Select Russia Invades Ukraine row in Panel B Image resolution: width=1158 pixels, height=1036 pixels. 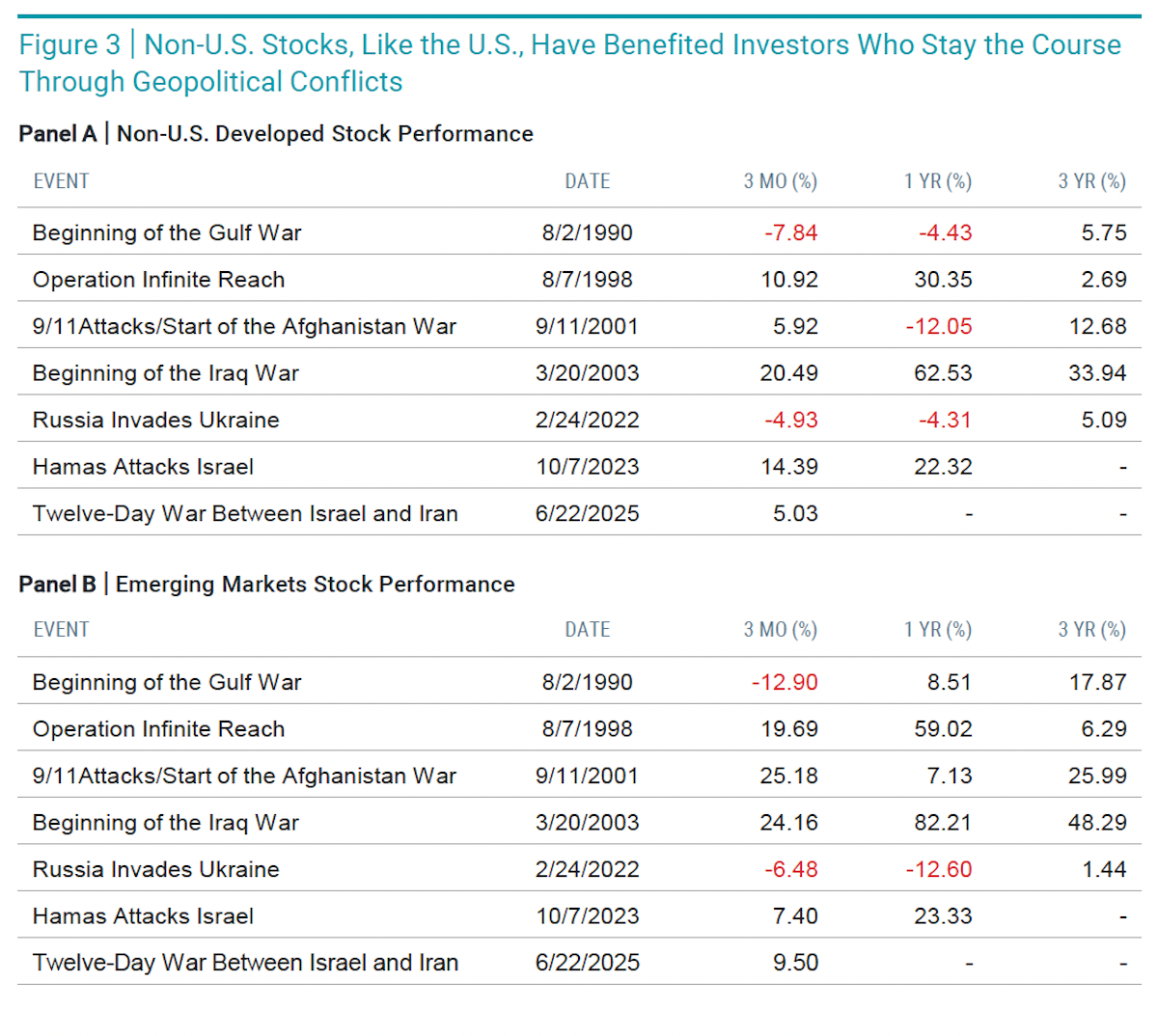coord(579,869)
